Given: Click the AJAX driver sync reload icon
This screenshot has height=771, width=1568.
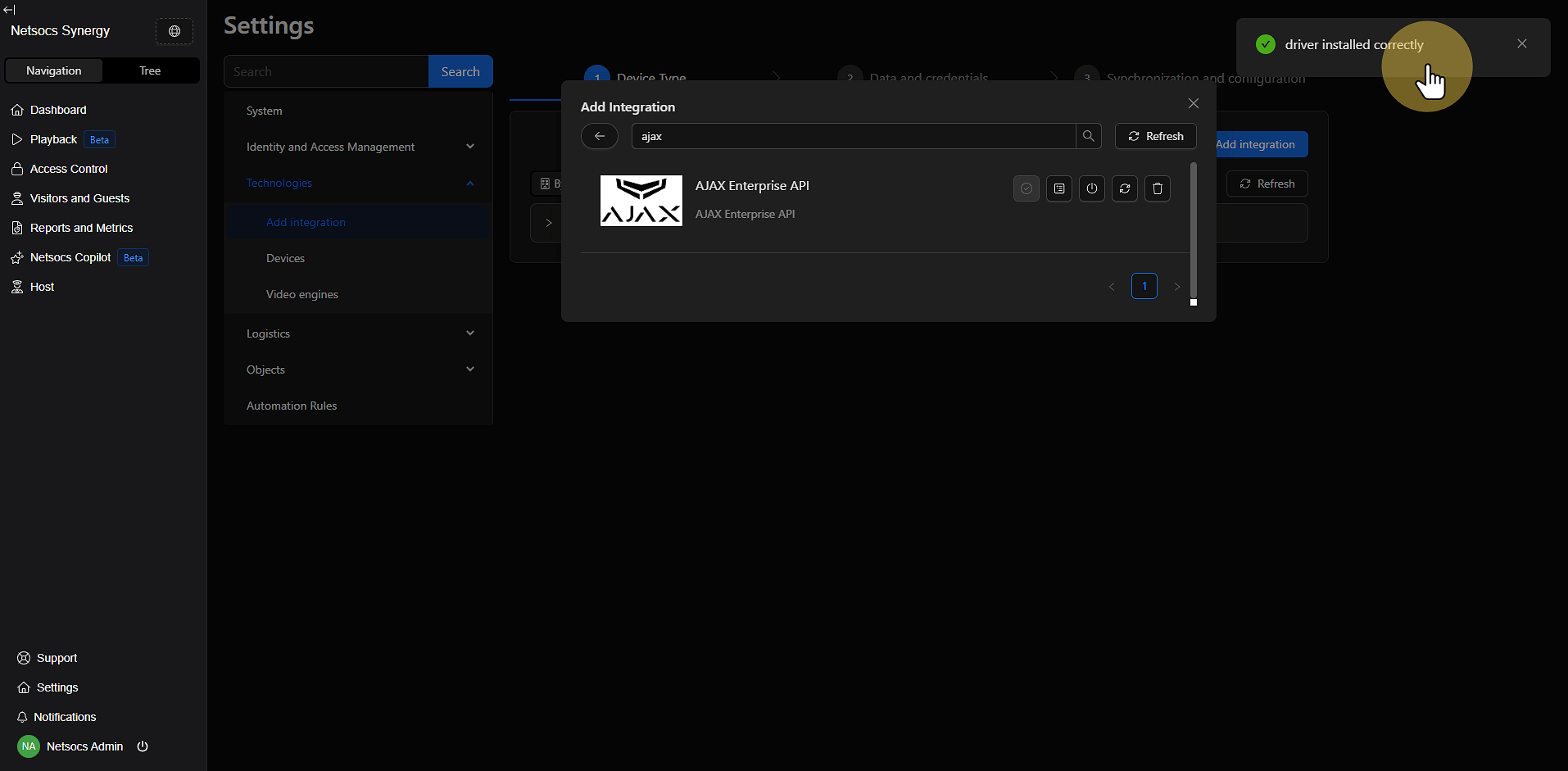Looking at the screenshot, I should click(x=1124, y=188).
